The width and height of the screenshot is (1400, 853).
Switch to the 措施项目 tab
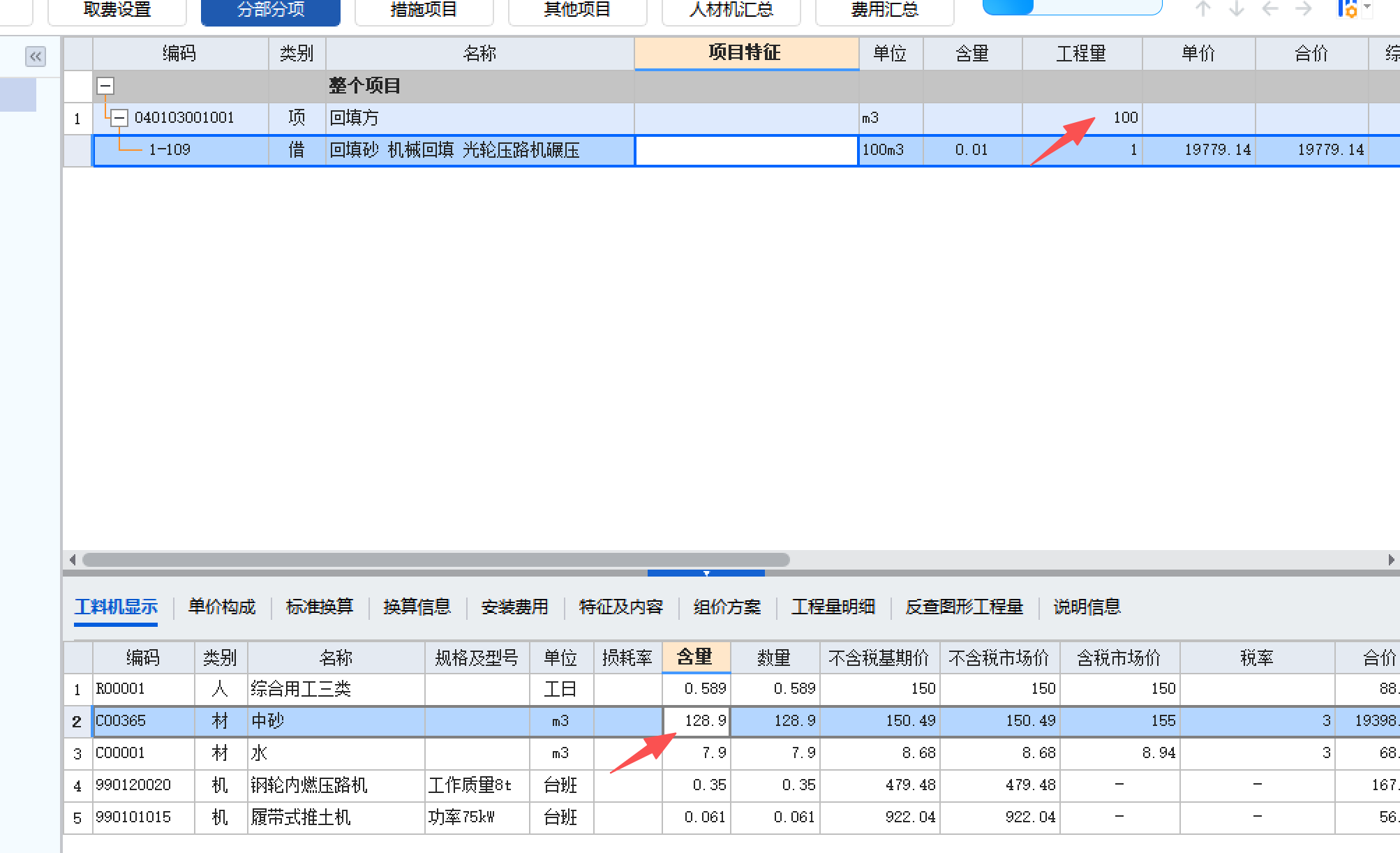[x=423, y=9]
